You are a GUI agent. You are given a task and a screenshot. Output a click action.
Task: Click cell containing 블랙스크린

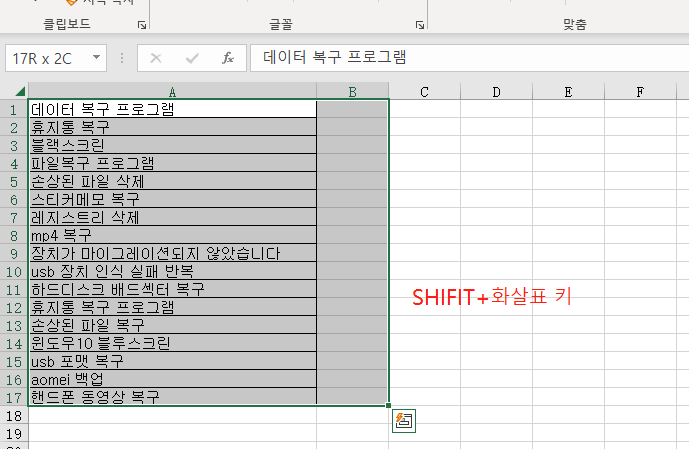click(x=172, y=145)
